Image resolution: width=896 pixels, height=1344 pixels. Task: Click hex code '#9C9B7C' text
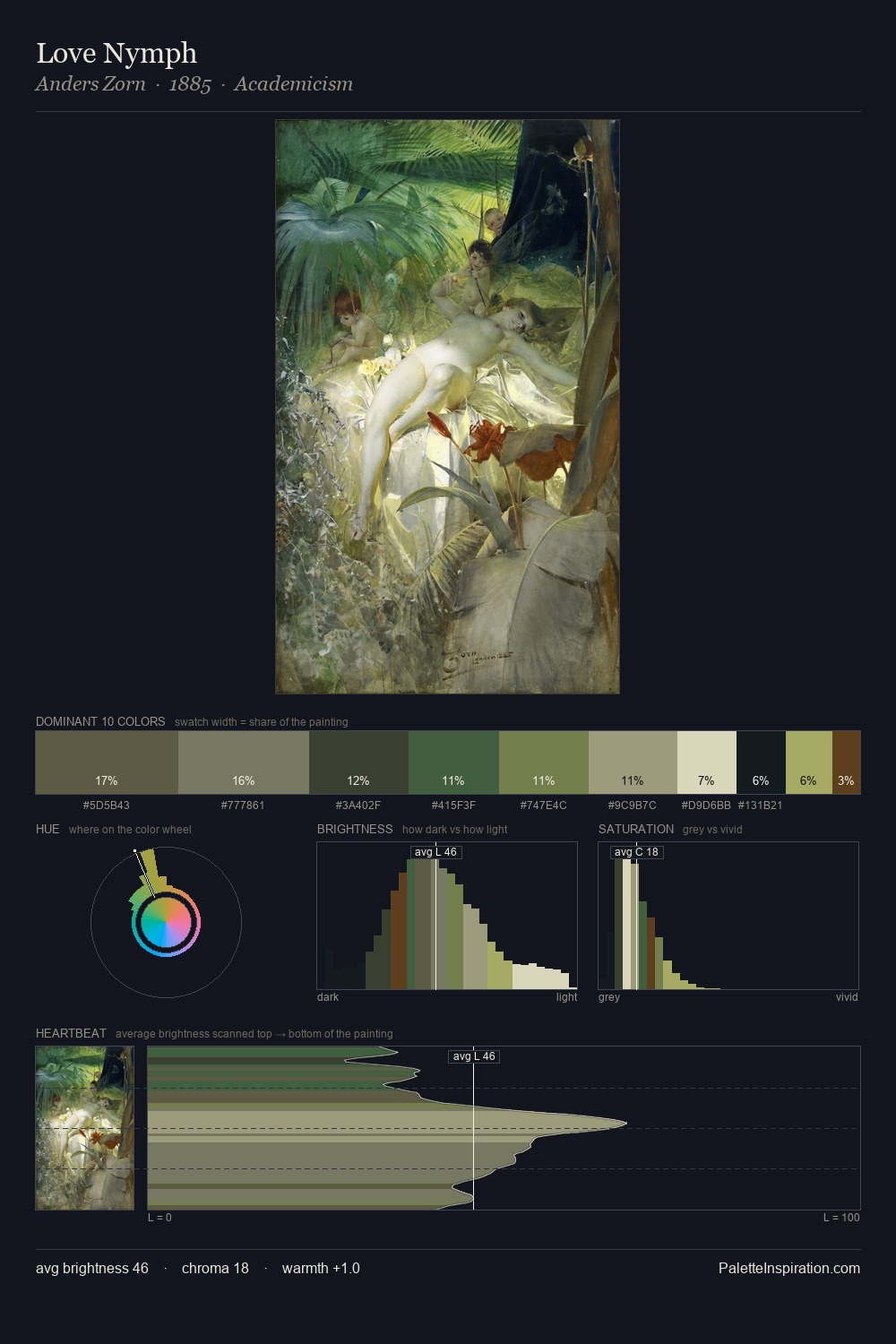pos(633,806)
